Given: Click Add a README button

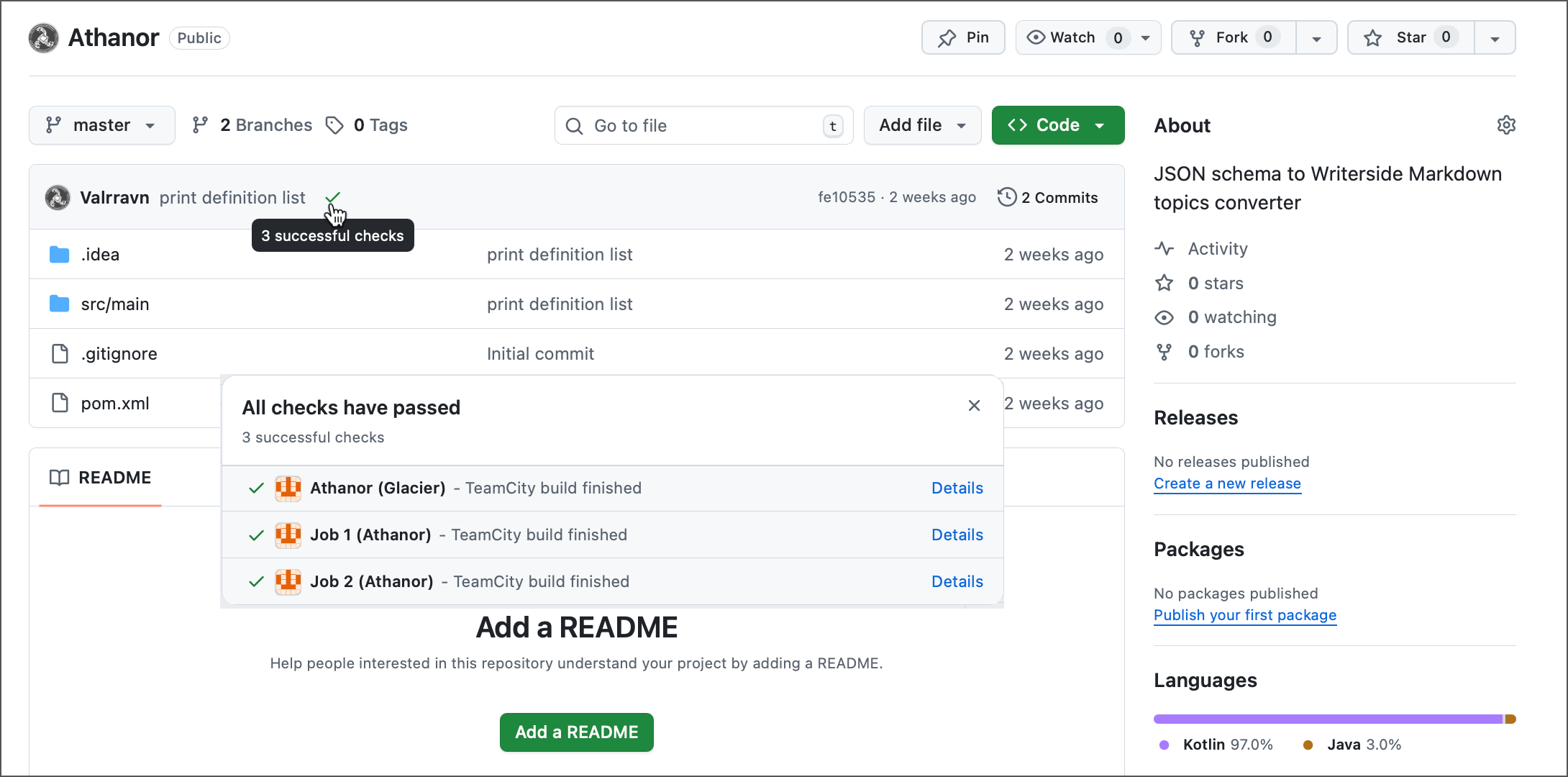Looking at the screenshot, I should tap(576, 732).
